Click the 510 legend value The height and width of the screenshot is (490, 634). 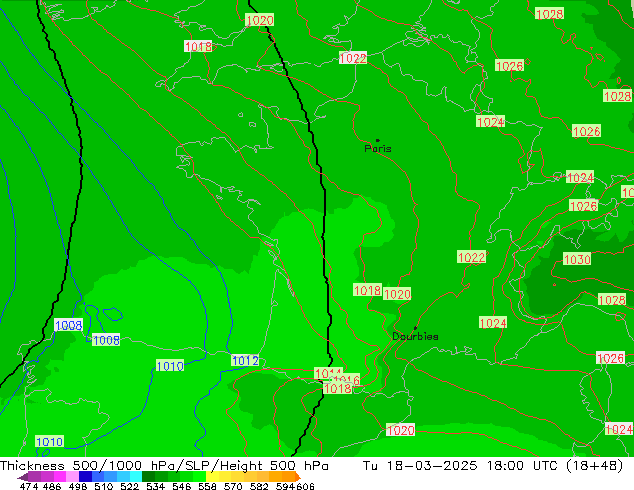(x=103, y=486)
